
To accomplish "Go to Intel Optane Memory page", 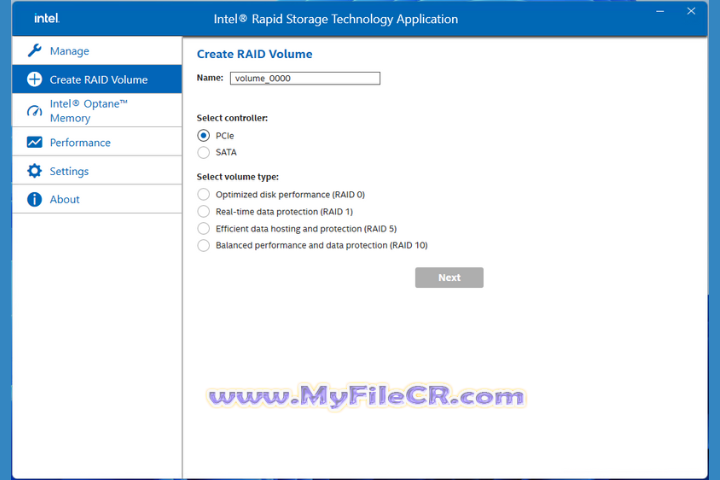I will pyautogui.click(x=97, y=110).
